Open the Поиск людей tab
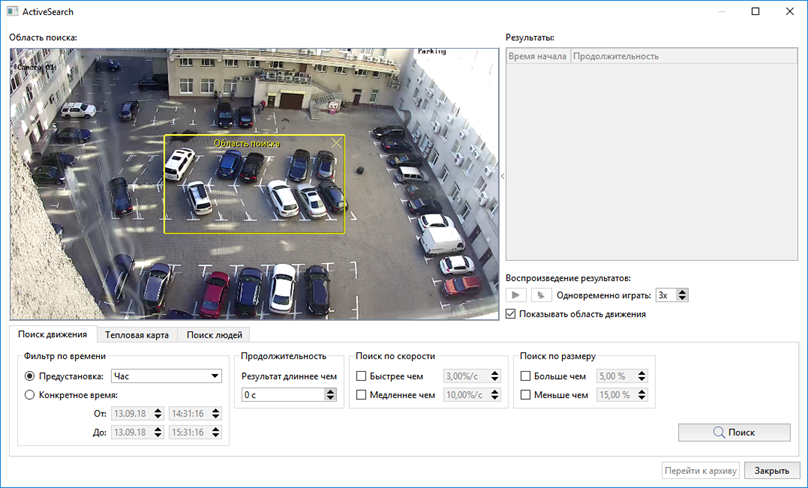The image size is (808, 488). [x=213, y=335]
